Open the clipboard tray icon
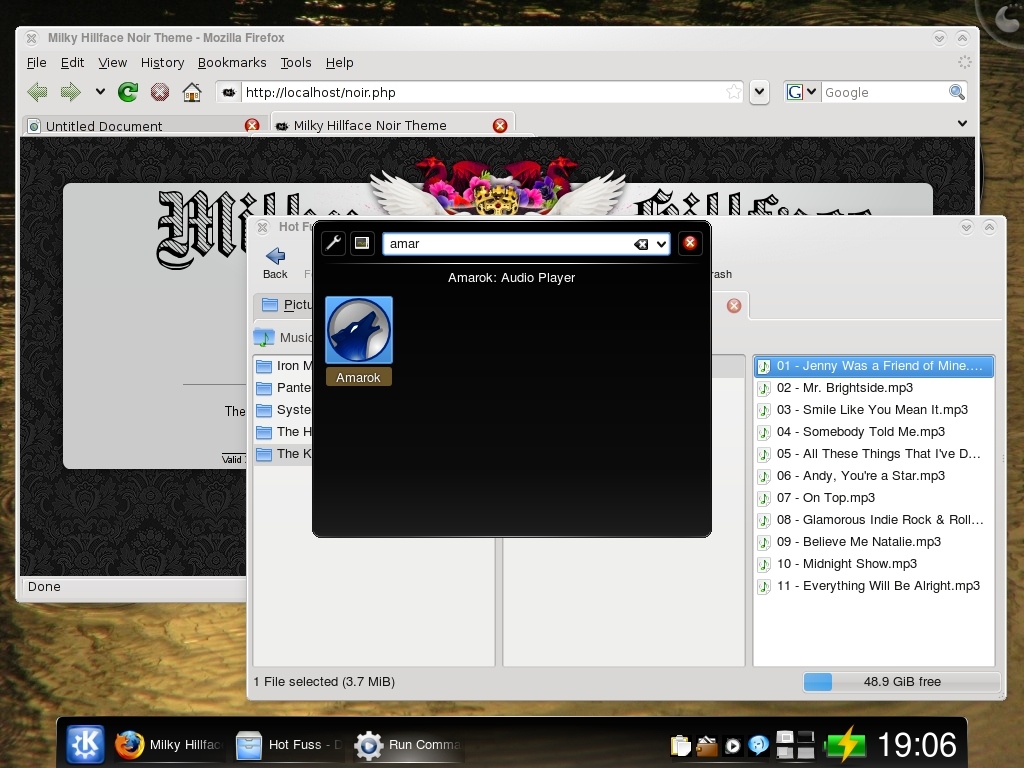The width and height of the screenshot is (1024, 768). 680,745
